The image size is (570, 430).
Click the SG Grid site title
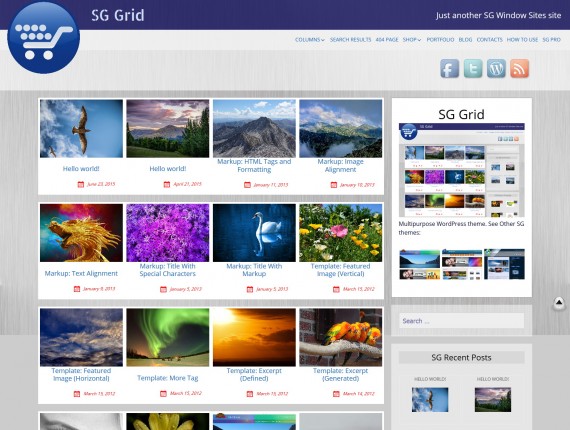click(118, 15)
